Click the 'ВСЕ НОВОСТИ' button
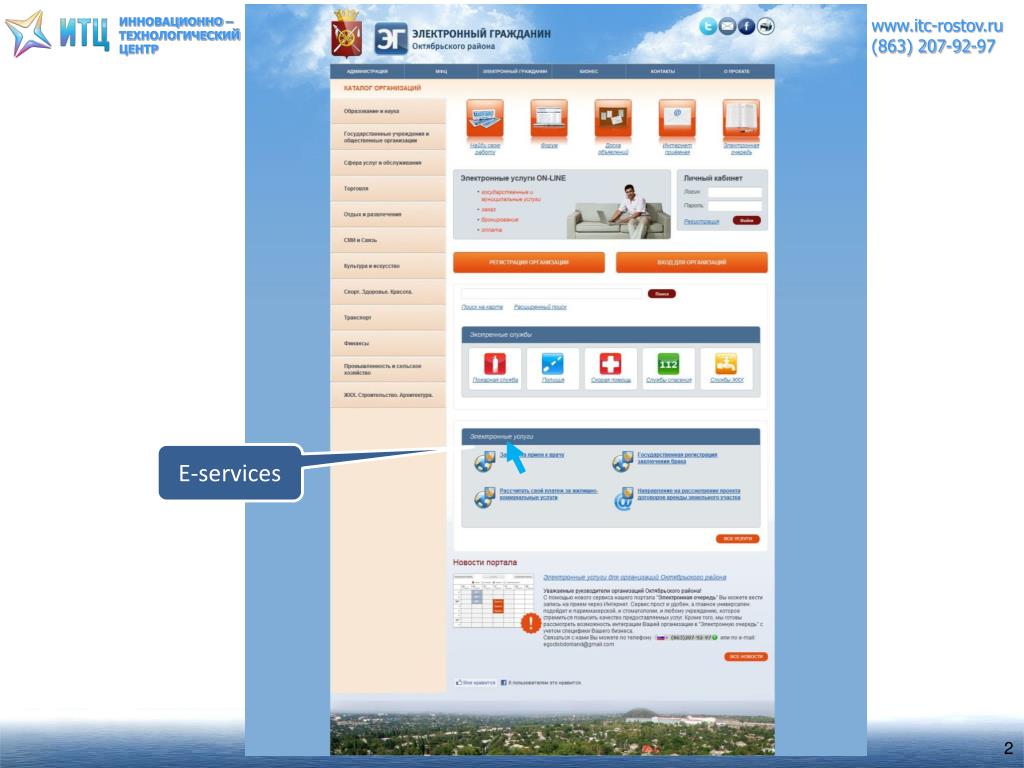The image size is (1024, 768). [746, 656]
